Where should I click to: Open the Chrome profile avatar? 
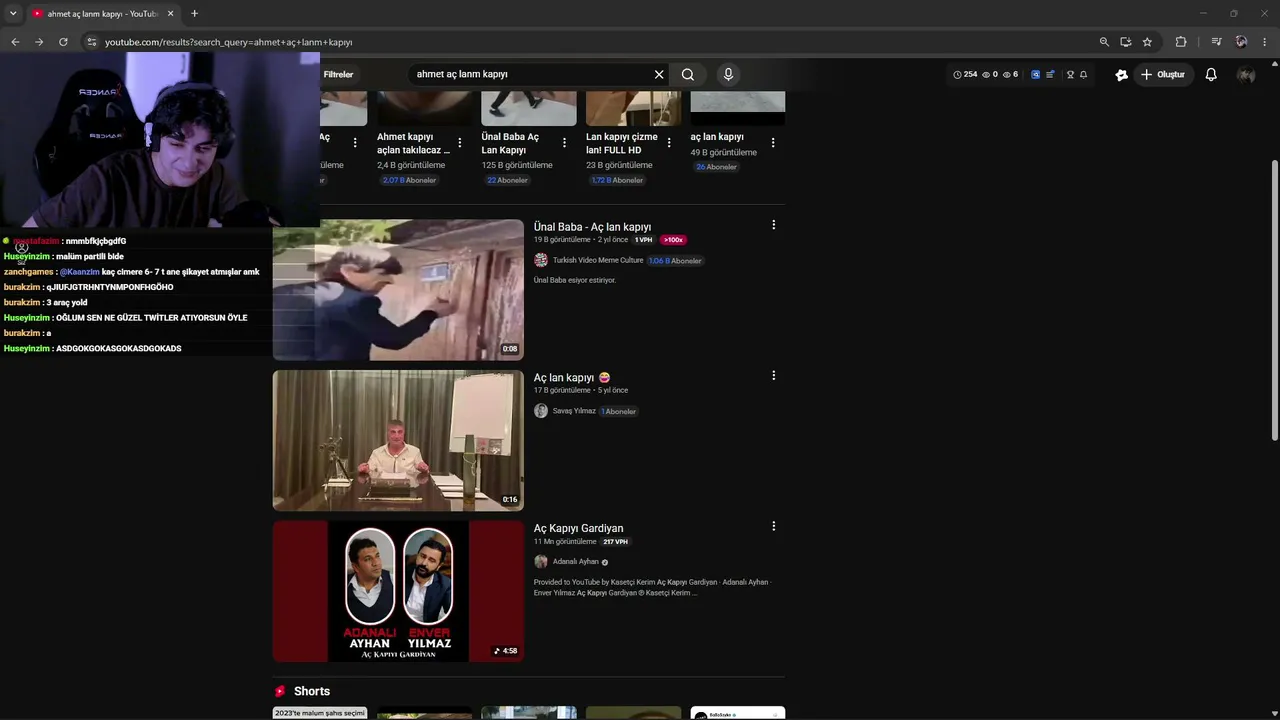pyautogui.click(x=1241, y=42)
